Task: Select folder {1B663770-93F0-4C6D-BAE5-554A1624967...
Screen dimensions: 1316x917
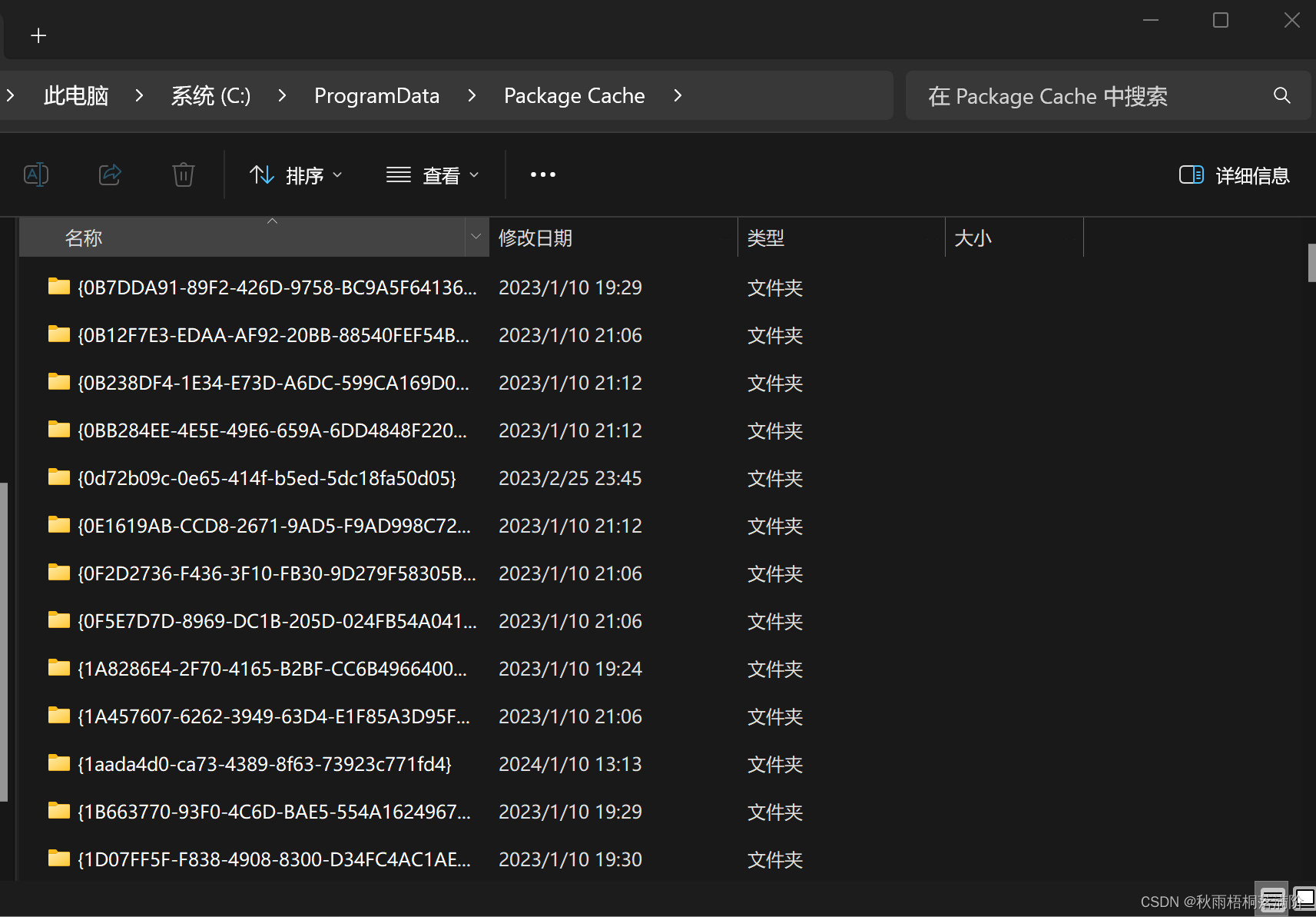Action: point(274,812)
